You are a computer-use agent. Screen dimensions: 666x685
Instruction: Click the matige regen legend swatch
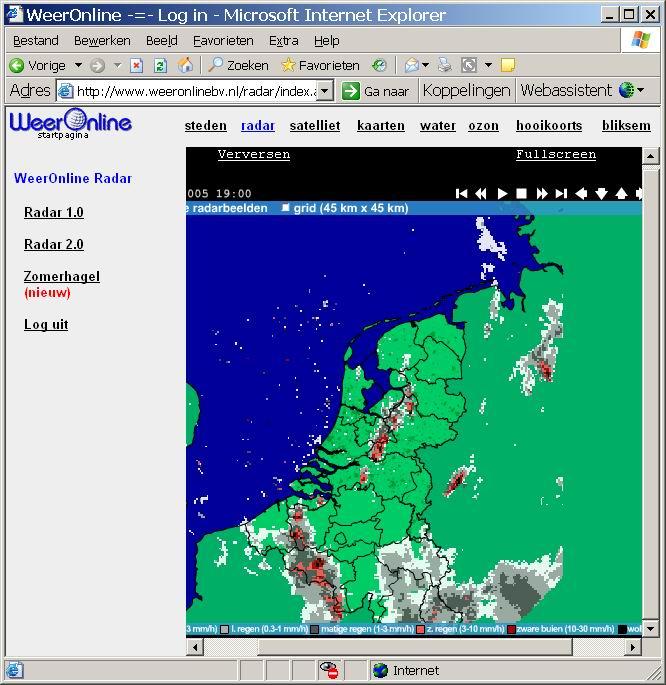tap(314, 629)
